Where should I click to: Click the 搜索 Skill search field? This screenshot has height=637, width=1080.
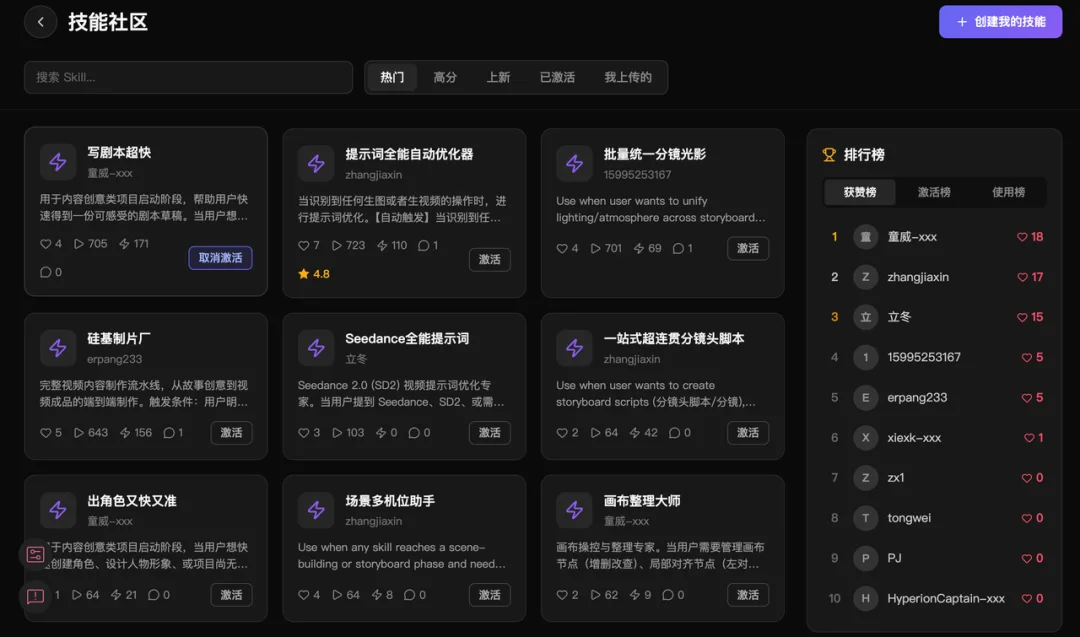coord(188,77)
